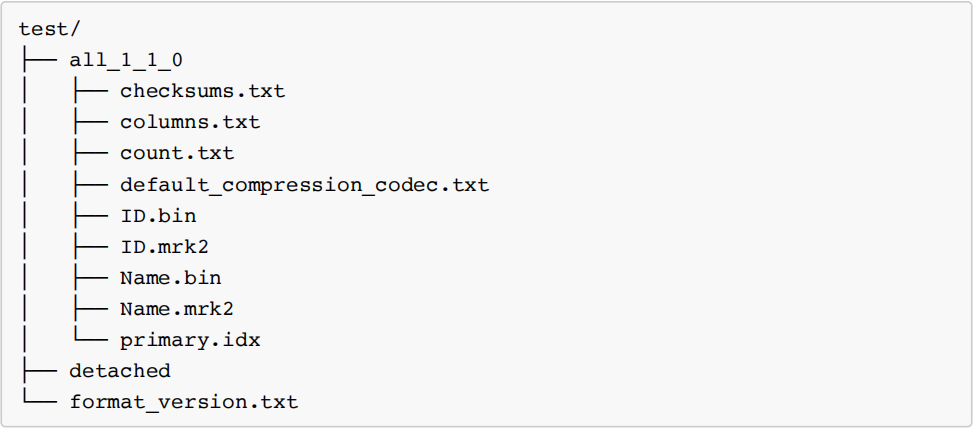Click the checksums.txt file name
The height and width of the screenshot is (429, 973).
(202, 91)
